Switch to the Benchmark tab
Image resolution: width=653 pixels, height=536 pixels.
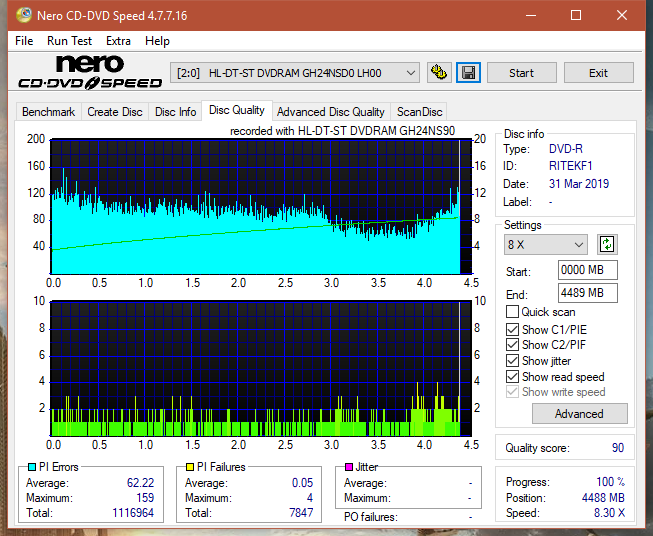click(49, 112)
